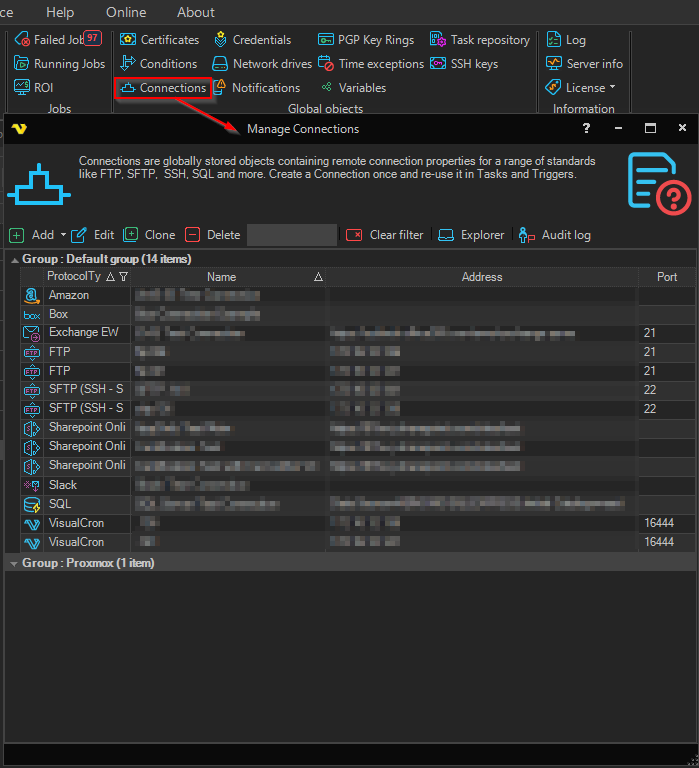The height and width of the screenshot is (768, 699).
Task: Open the PGP Key Rings manager
Action: point(366,40)
